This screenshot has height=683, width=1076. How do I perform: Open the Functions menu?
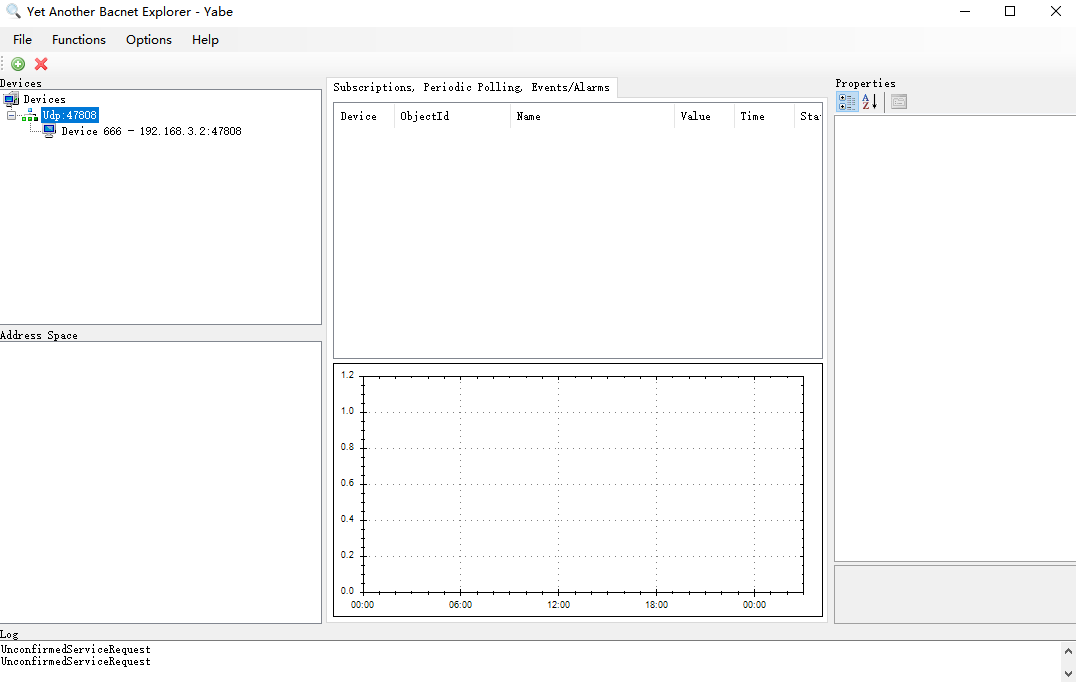(79, 40)
